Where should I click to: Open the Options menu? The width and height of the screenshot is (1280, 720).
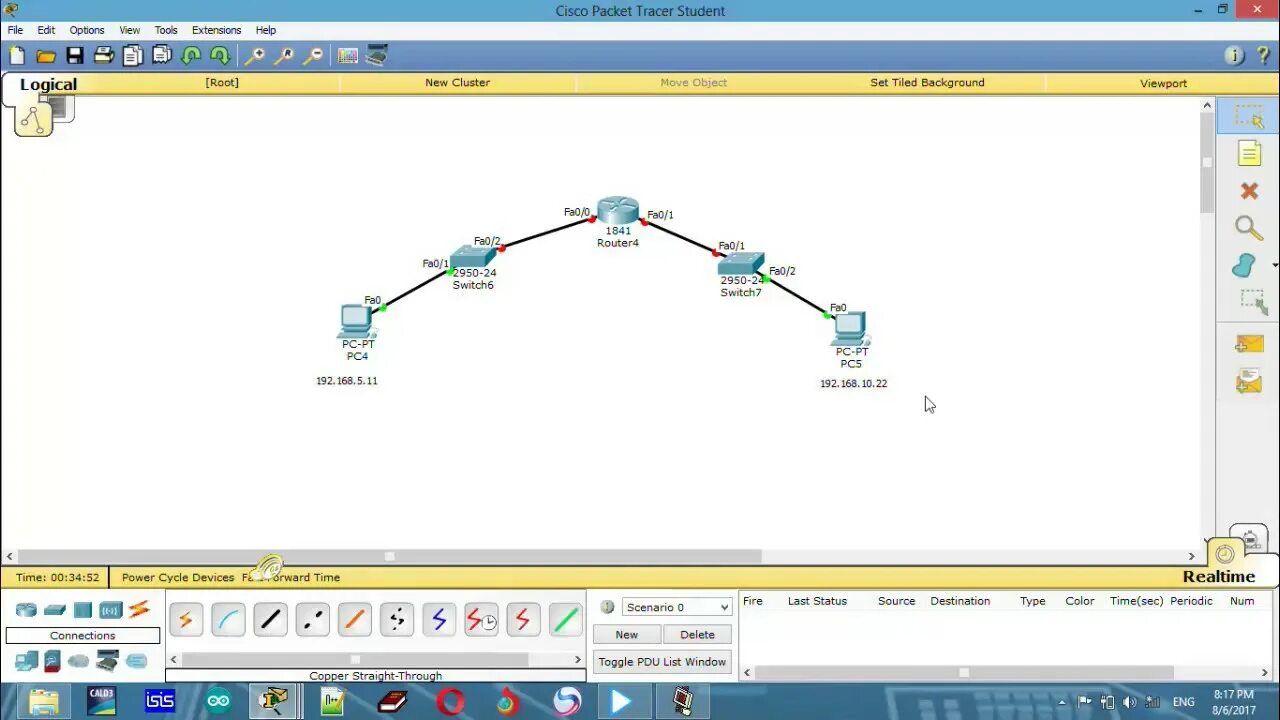(87, 30)
